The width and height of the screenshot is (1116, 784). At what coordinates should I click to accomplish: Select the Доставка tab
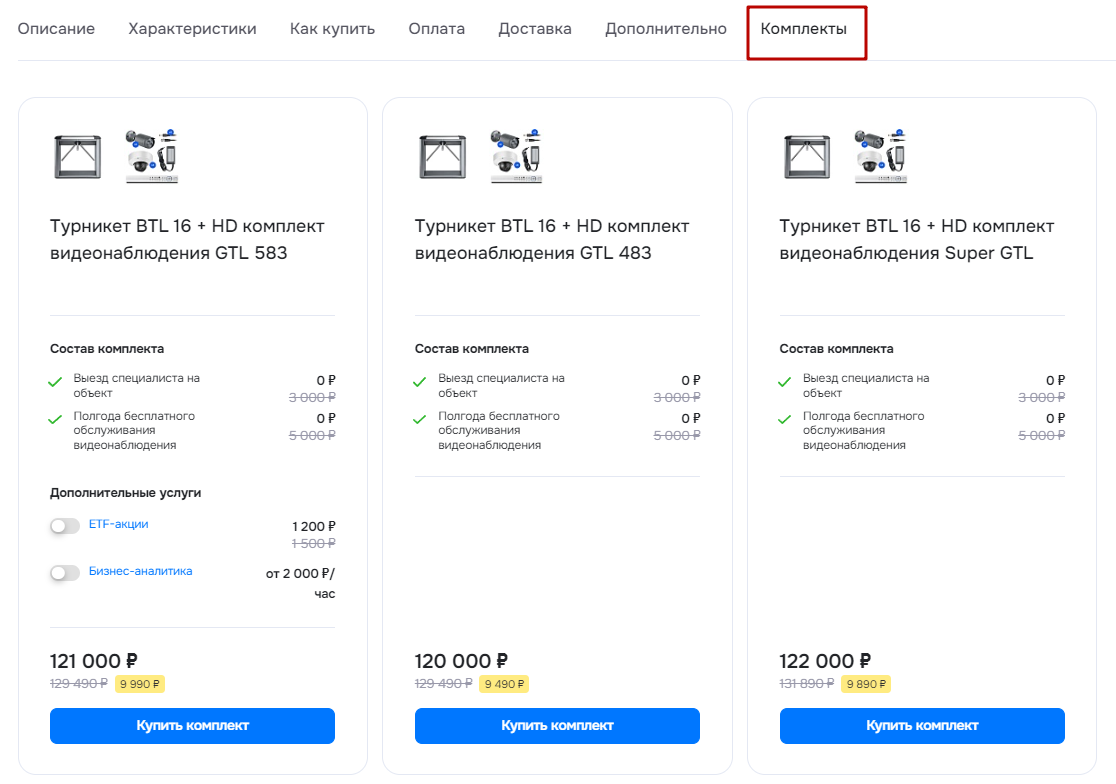coord(535,29)
